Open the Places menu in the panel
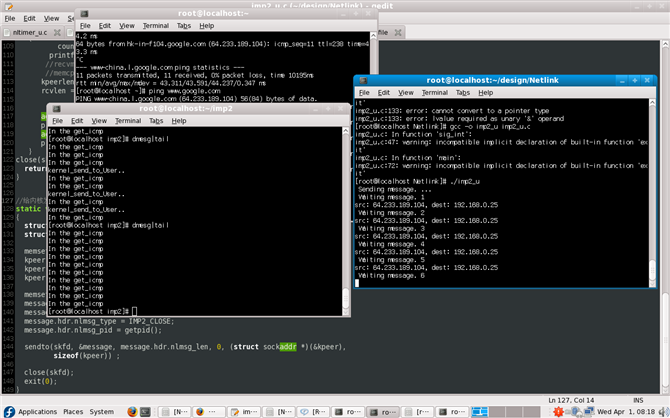The width and height of the screenshot is (670, 418). 73,411
